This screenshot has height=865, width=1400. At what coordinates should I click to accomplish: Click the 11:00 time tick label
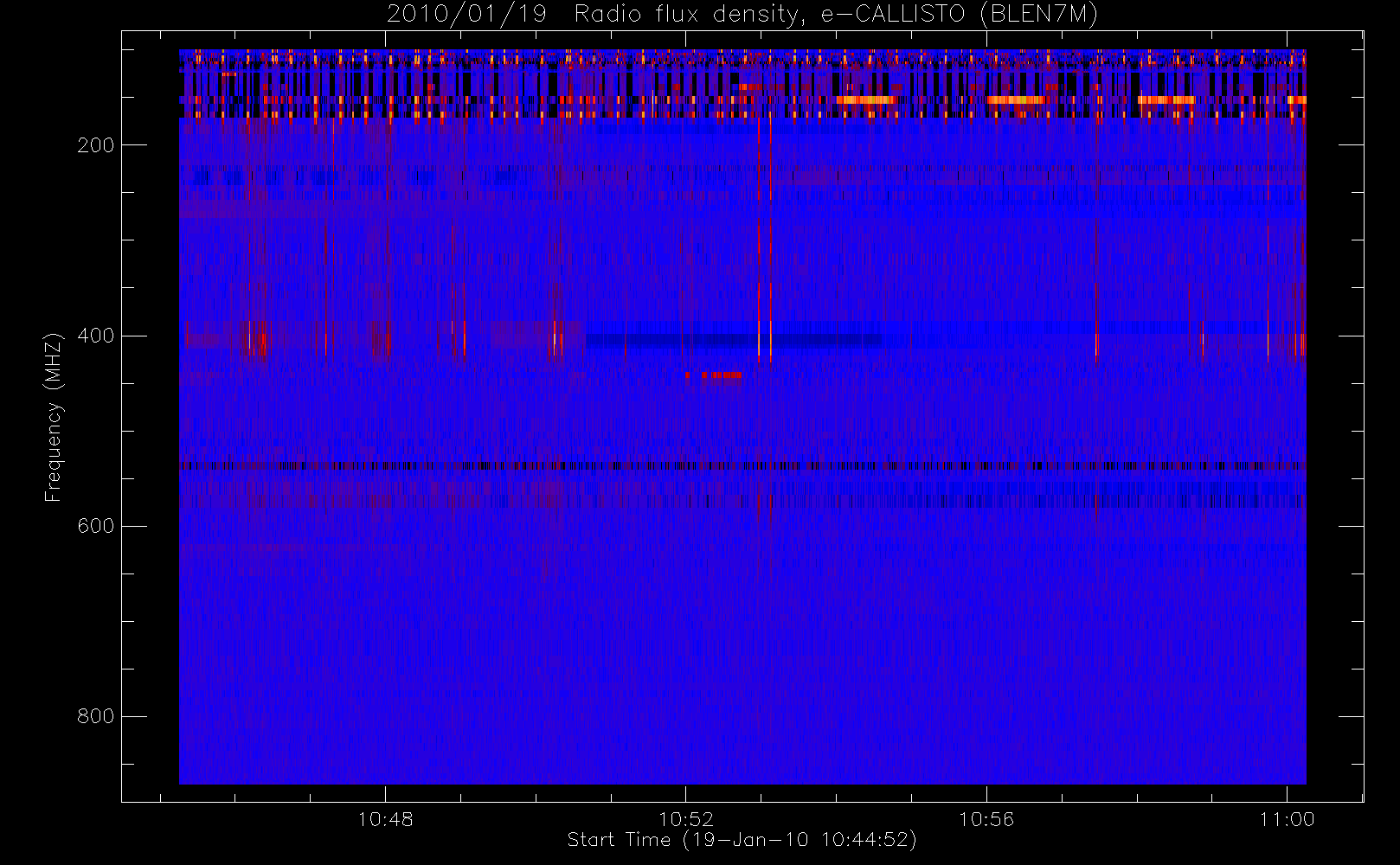pos(1287,819)
